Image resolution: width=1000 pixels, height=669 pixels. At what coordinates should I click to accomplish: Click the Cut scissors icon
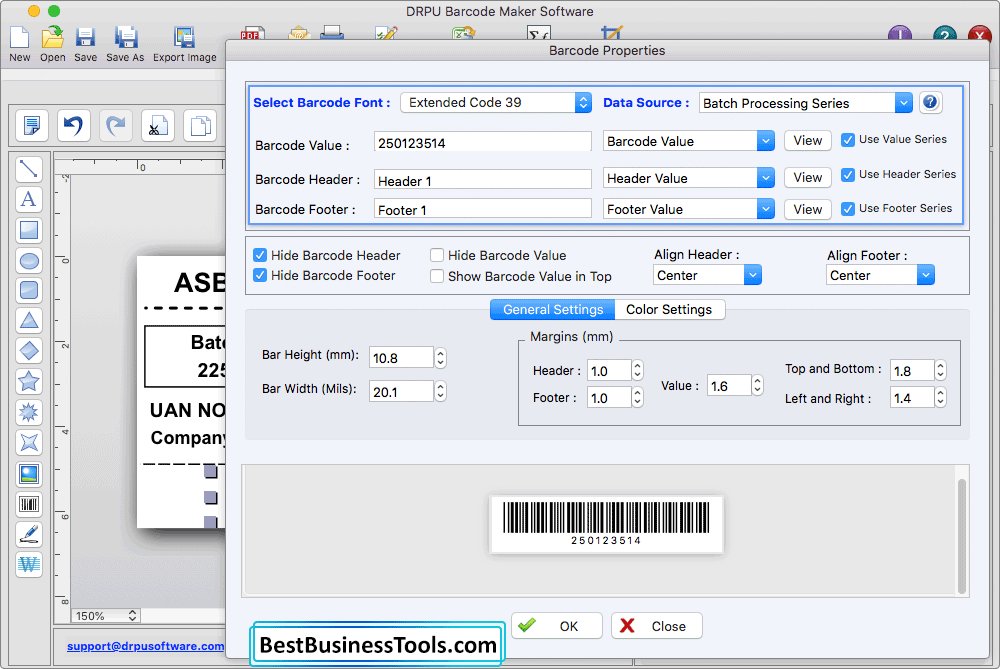click(x=158, y=125)
